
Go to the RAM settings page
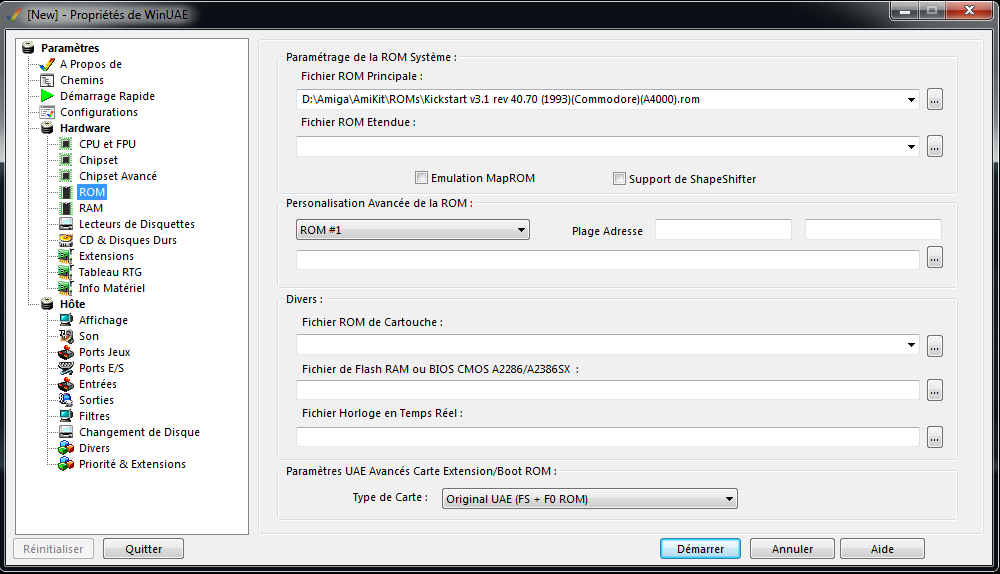point(91,208)
